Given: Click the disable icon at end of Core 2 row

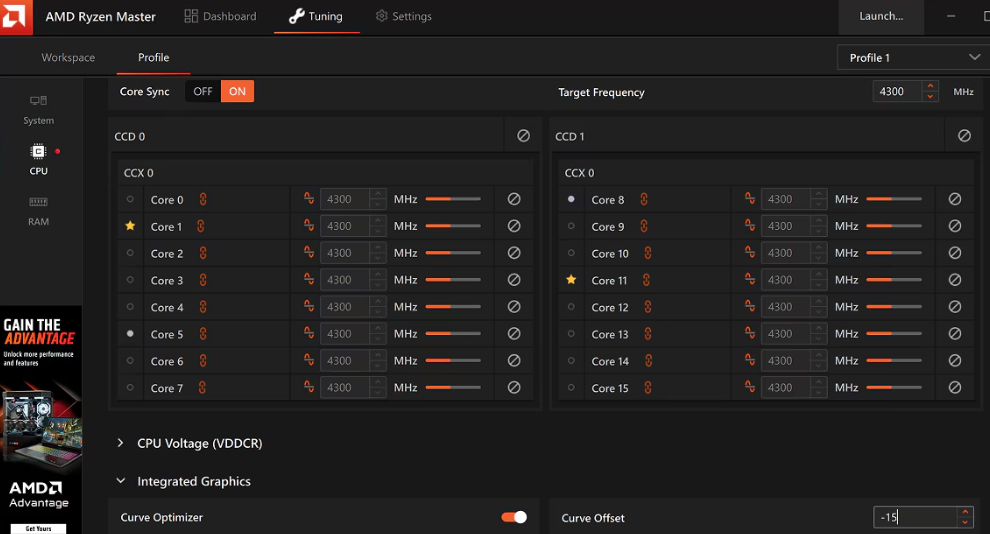Looking at the screenshot, I should [x=514, y=252].
